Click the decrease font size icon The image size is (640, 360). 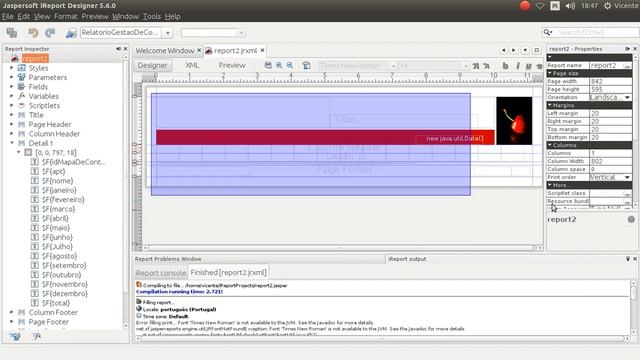point(487,66)
